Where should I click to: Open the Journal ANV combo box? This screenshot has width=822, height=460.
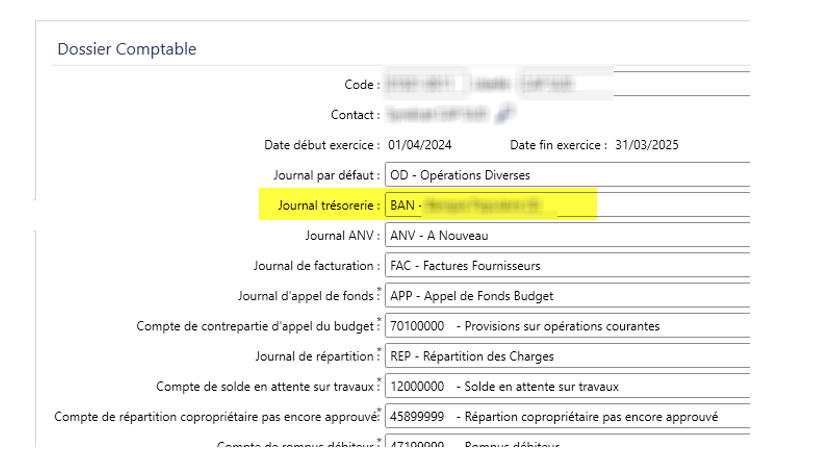click(567, 236)
